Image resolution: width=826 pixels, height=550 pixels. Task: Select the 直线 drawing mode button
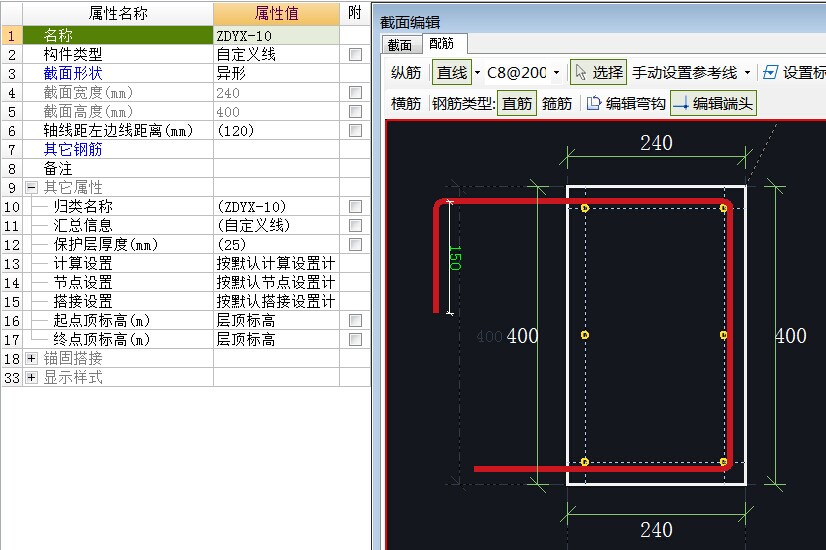tap(451, 72)
